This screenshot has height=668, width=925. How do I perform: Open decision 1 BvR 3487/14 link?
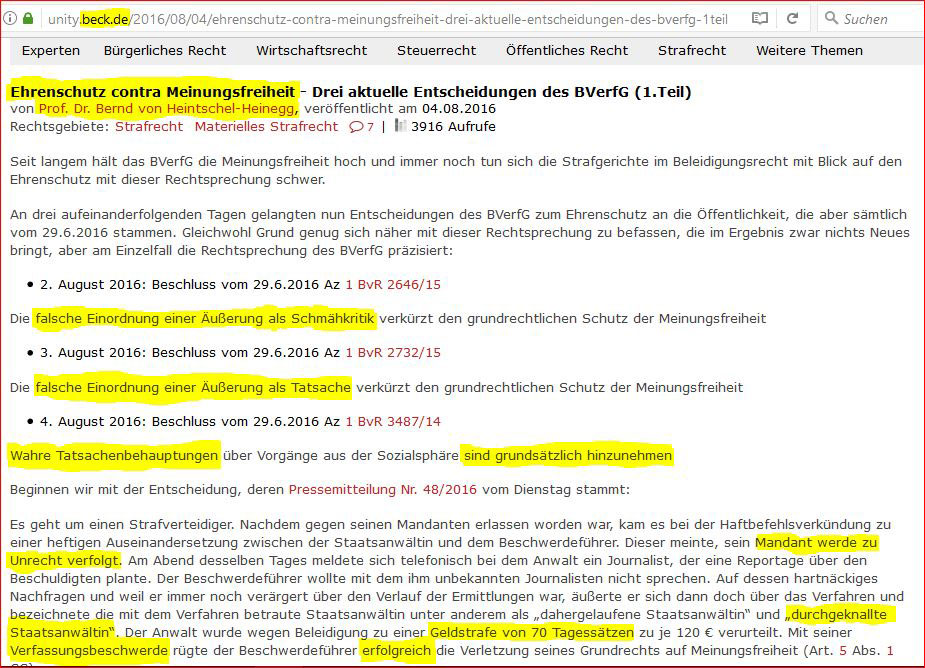click(393, 422)
